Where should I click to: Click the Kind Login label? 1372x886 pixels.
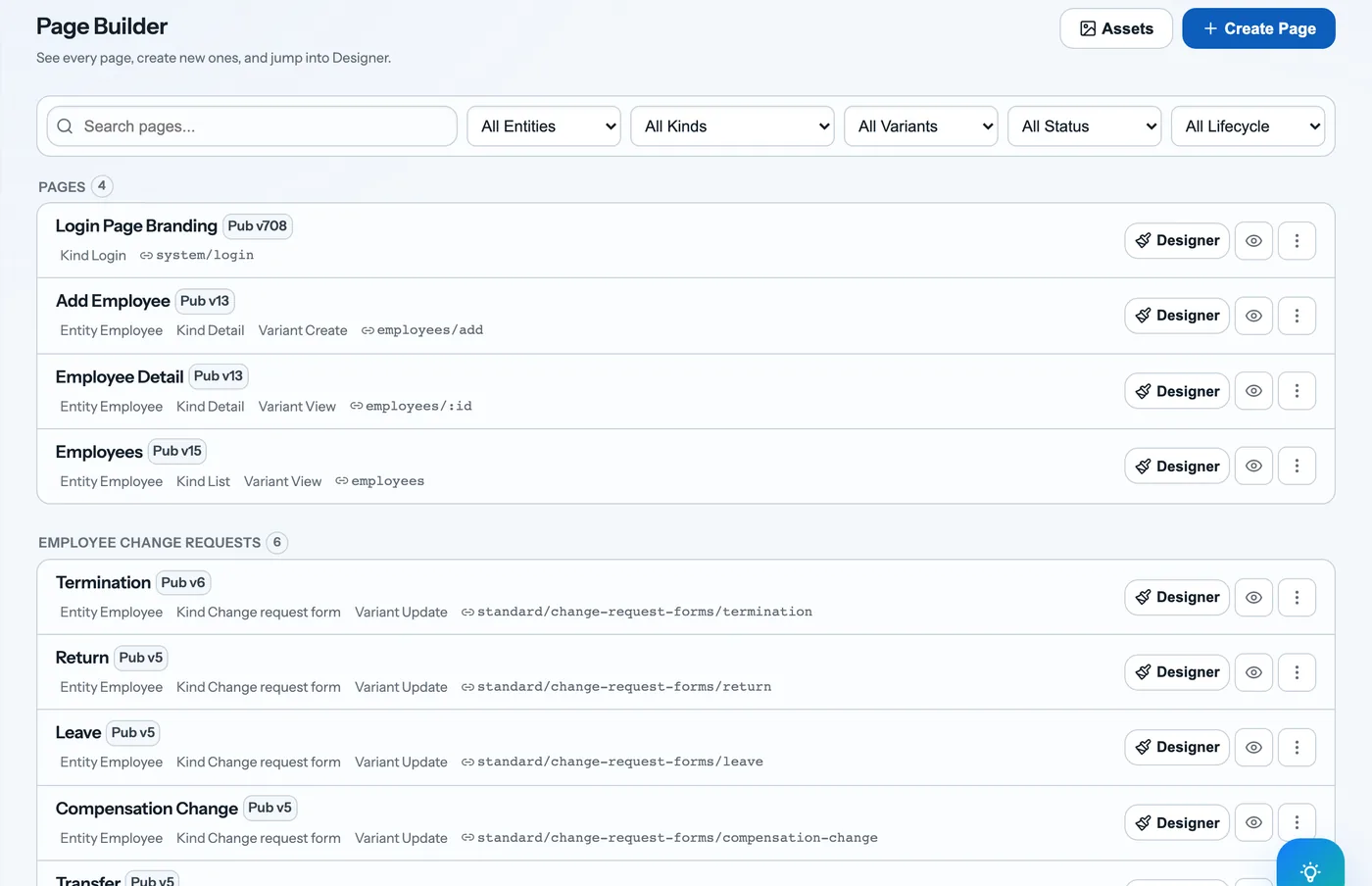93,255
